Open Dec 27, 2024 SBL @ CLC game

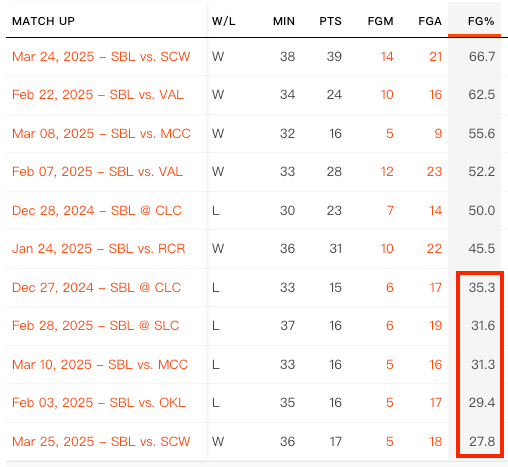[96, 288]
